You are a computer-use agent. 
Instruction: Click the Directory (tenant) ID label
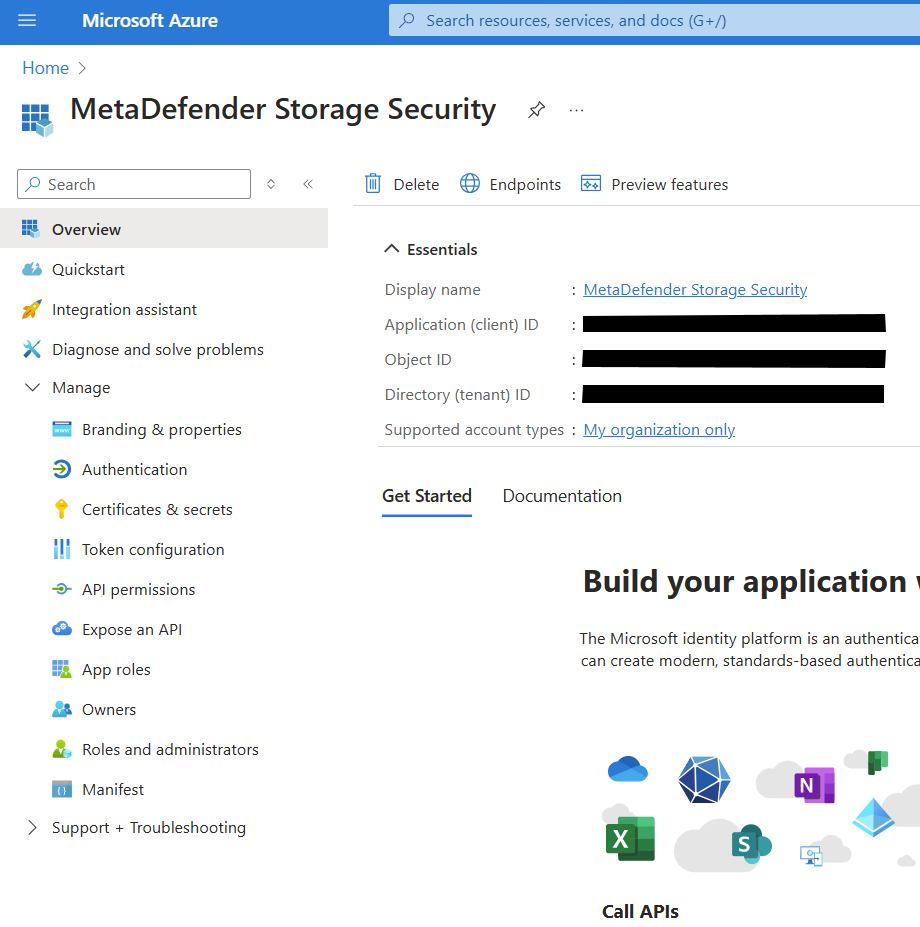457,394
